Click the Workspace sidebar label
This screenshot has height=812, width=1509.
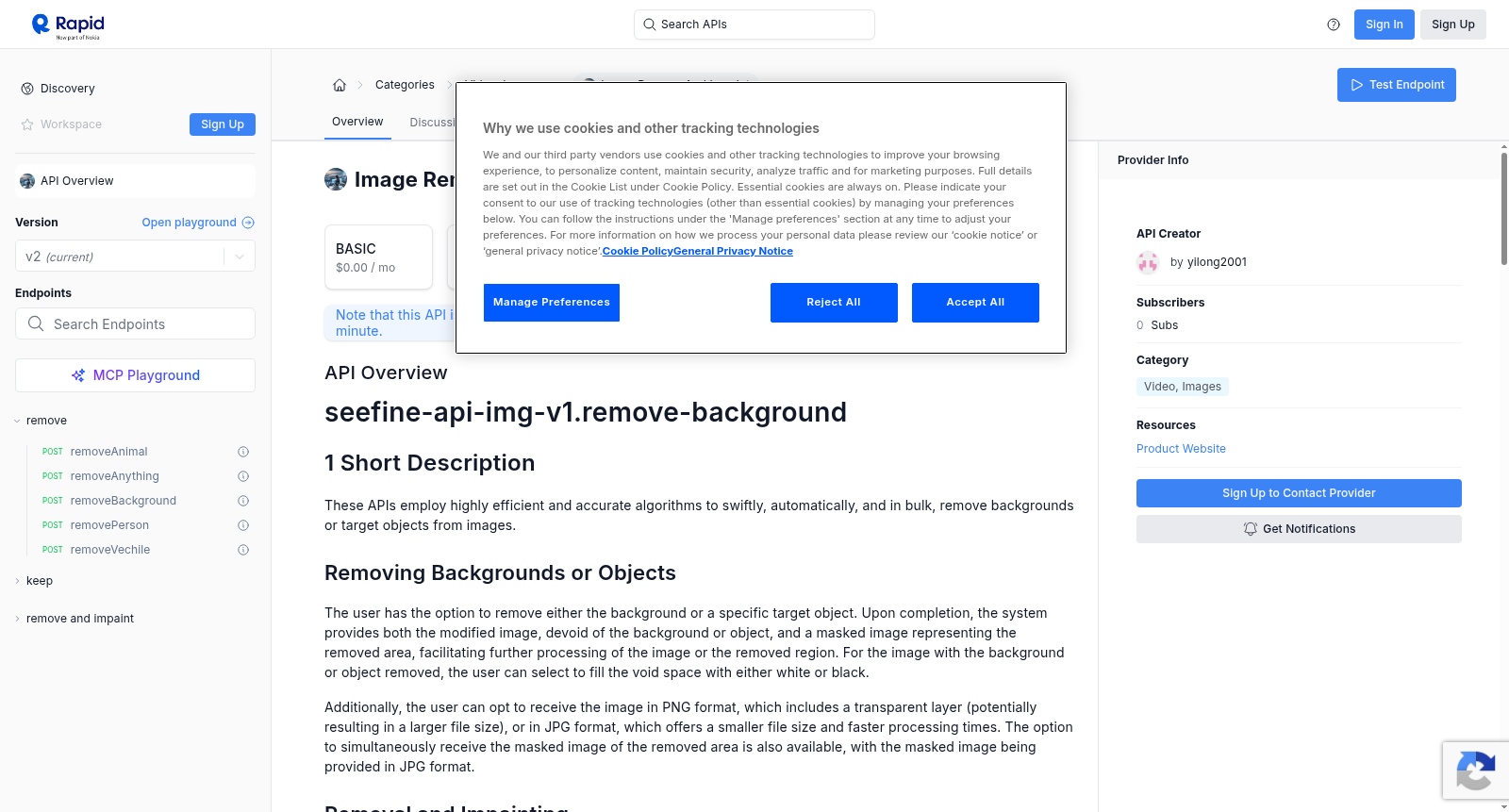(x=71, y=124)
